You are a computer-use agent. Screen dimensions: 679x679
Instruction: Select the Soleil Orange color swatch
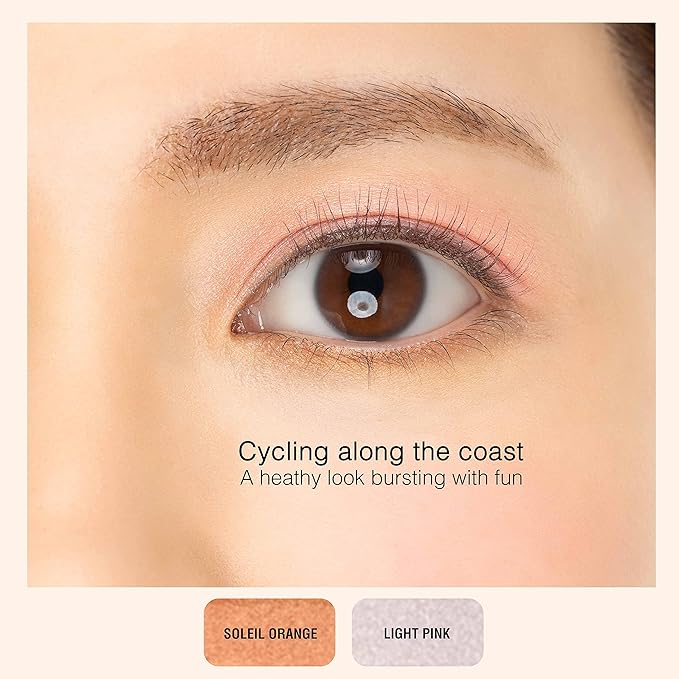[269, 632]
